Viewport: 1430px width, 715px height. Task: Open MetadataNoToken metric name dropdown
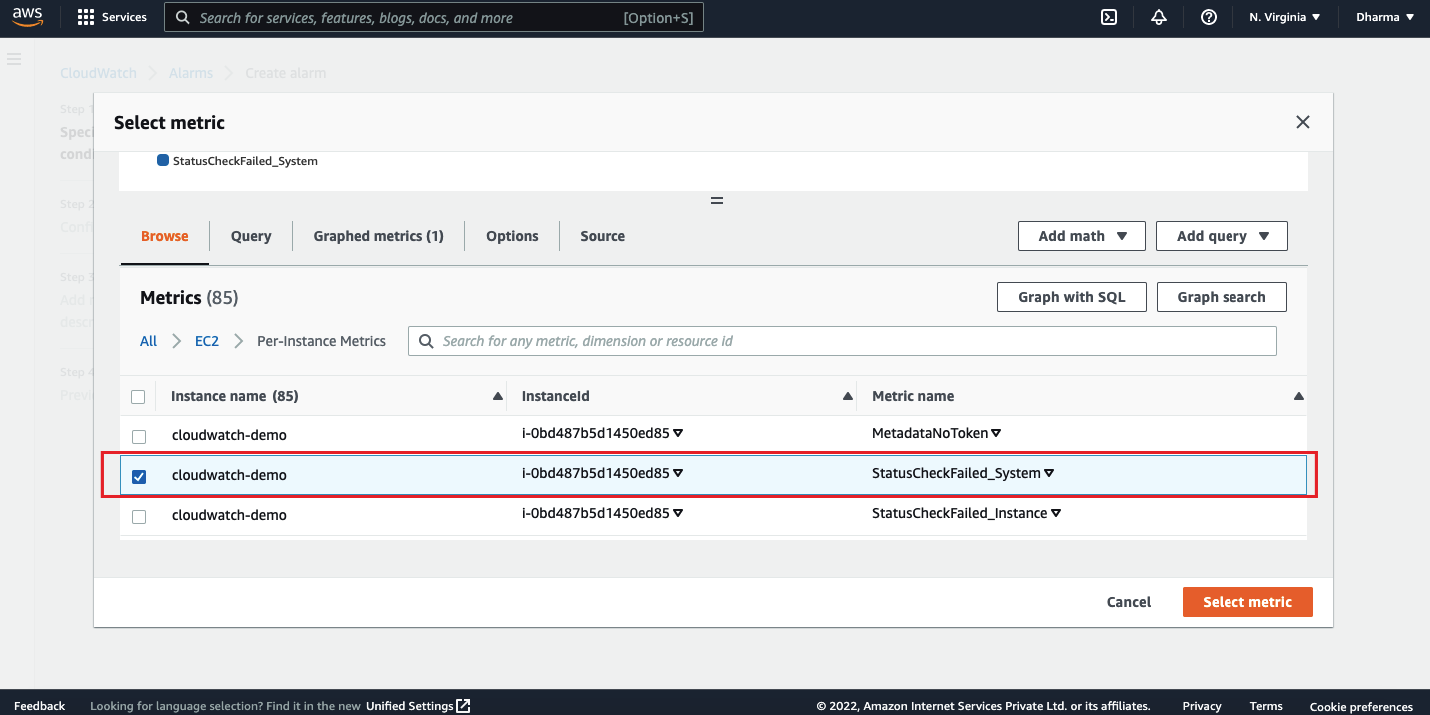coord(996,433)
